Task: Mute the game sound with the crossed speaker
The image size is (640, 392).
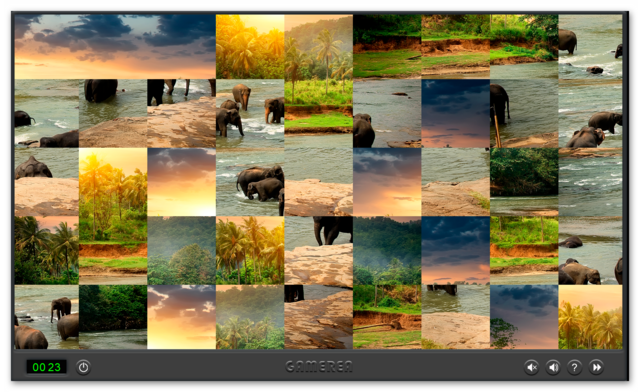Action: [x=531, y=368]
